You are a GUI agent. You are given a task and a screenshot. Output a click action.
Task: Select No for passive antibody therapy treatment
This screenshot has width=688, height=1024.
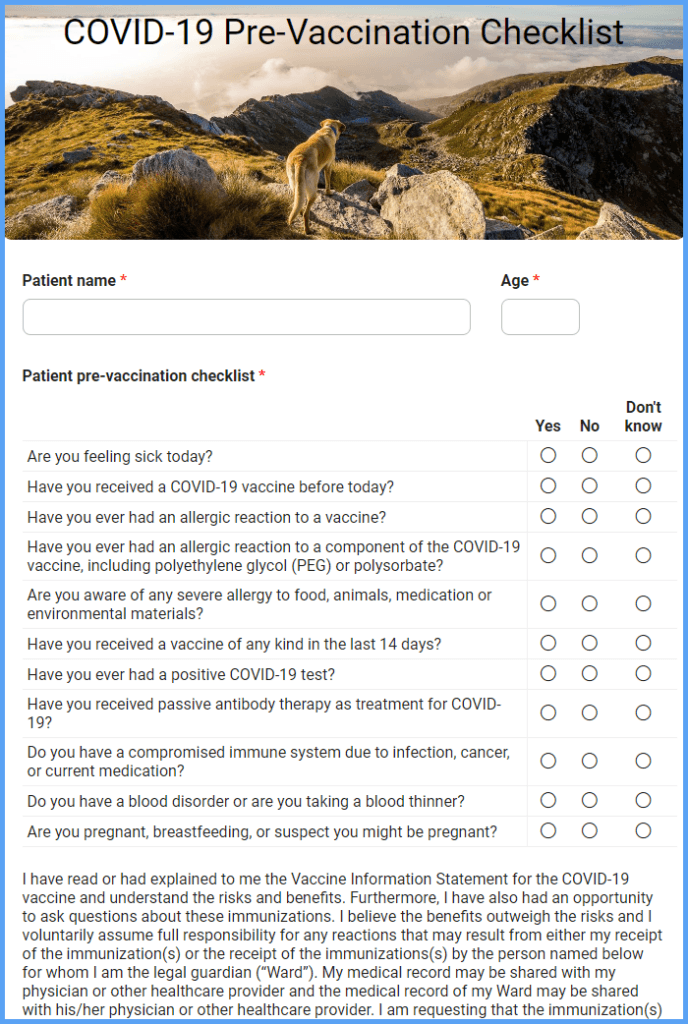[x=590, y=713]
